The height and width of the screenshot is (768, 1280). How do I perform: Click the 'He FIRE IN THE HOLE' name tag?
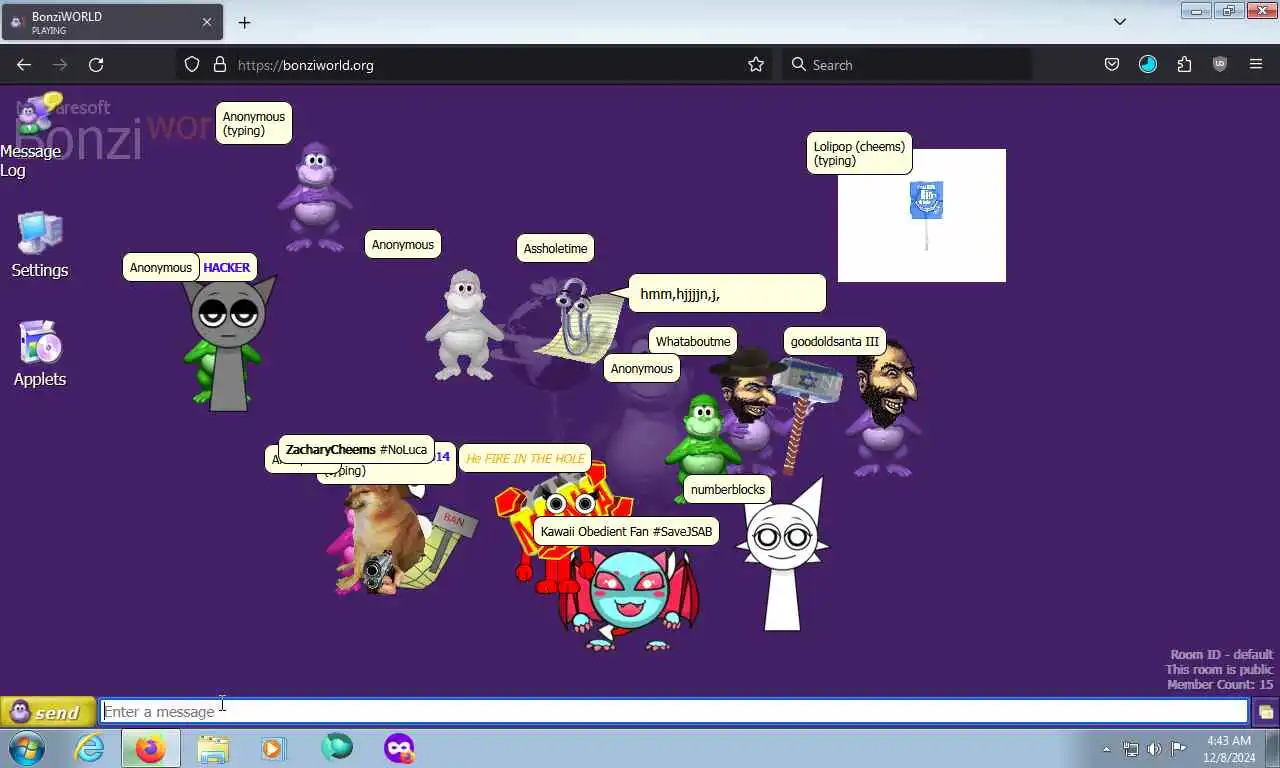pyautogui.click(x=525, y=458)
